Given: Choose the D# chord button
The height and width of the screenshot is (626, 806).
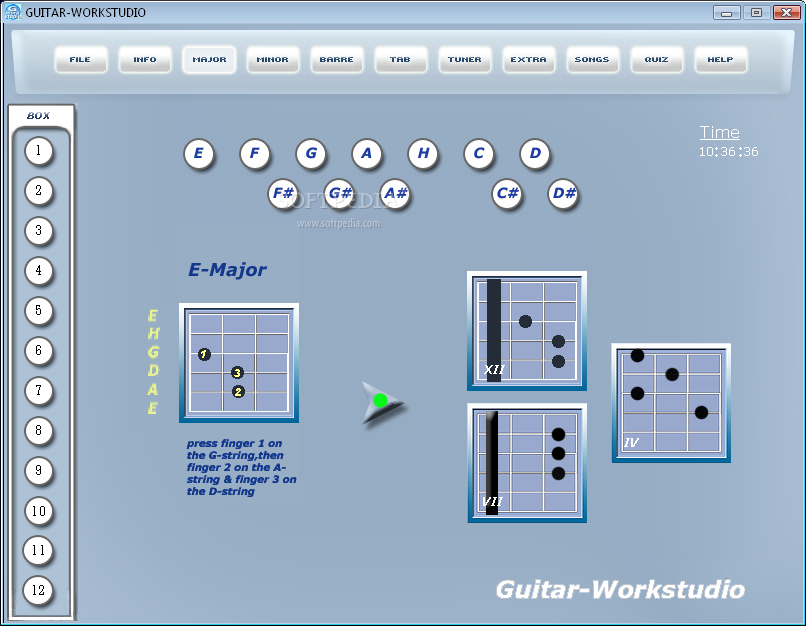Looking at the screenshot, I should coord(563,194).
